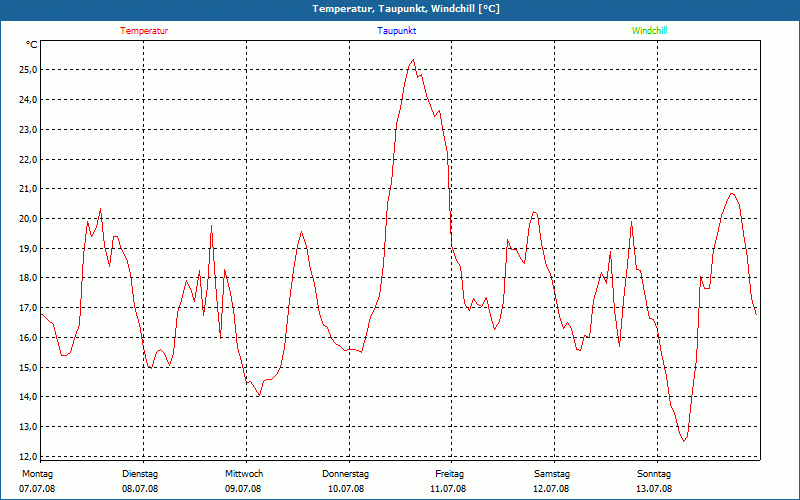Click the Freitag day label
This screenshot has width=800, height=500.
(449, 474)
